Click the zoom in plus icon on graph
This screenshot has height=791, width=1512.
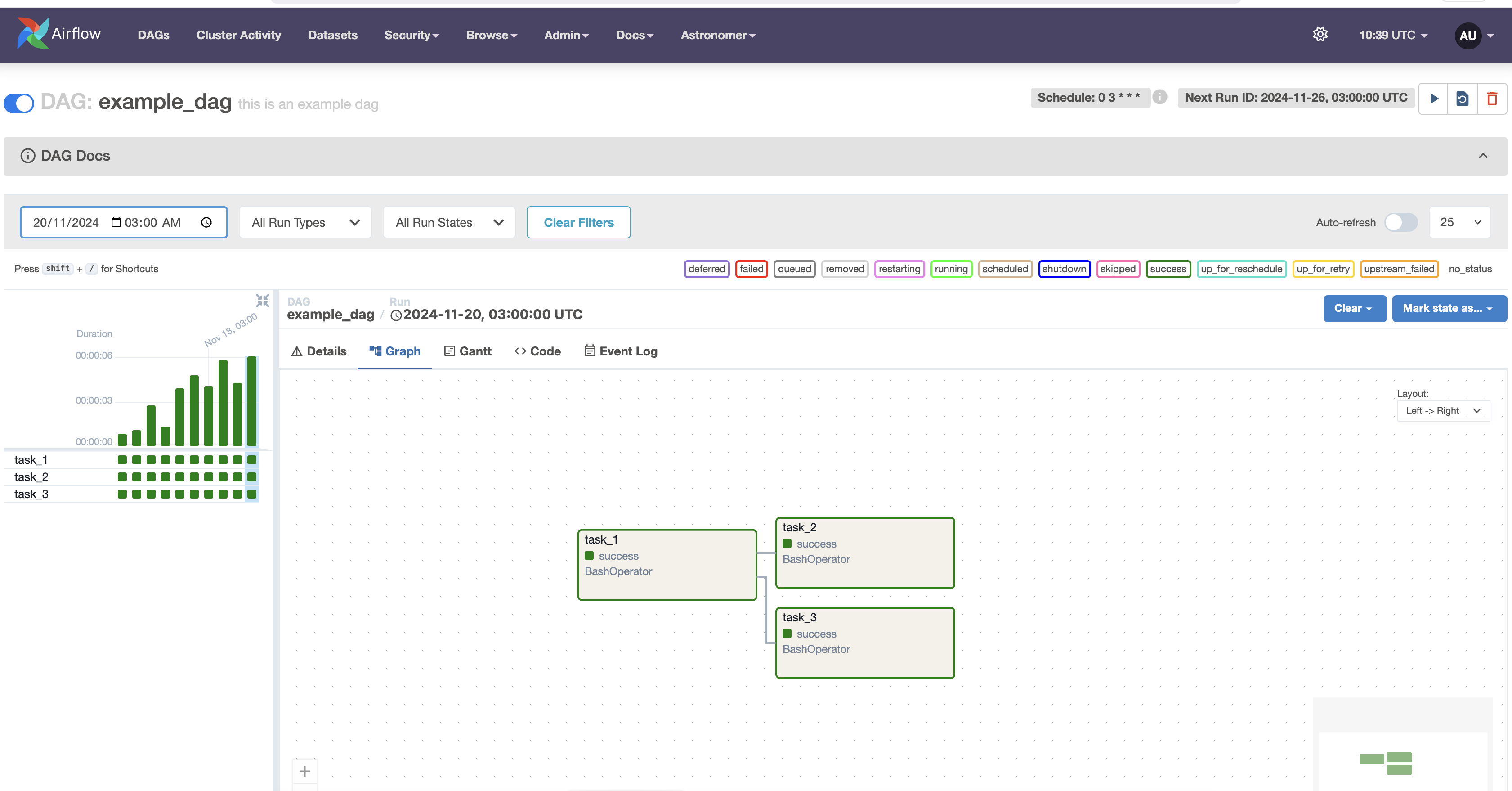pyautogui.click(x=304, y=771)
